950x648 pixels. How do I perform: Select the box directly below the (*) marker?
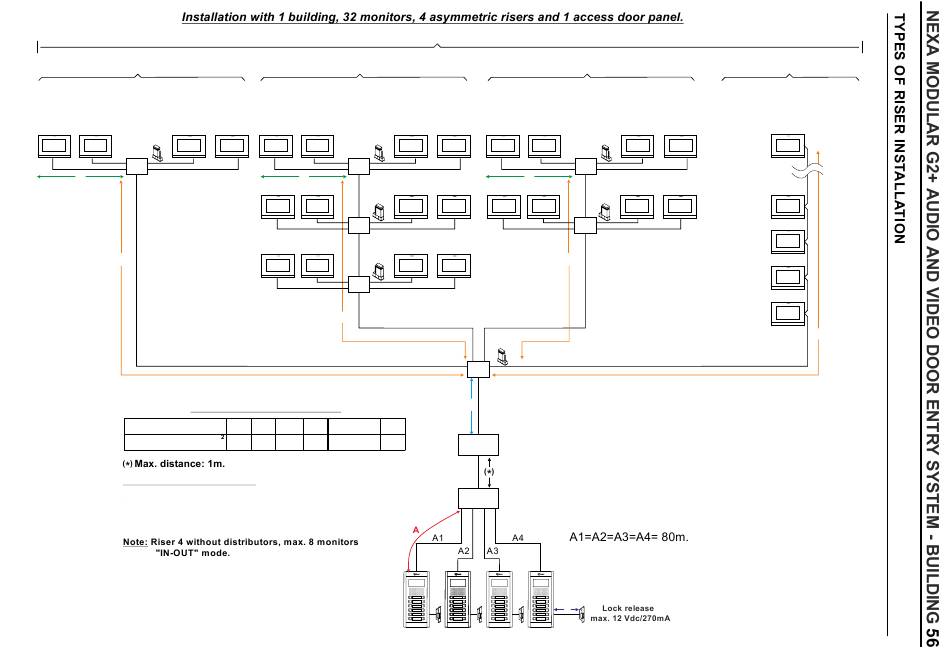click(x=478, y=499)
